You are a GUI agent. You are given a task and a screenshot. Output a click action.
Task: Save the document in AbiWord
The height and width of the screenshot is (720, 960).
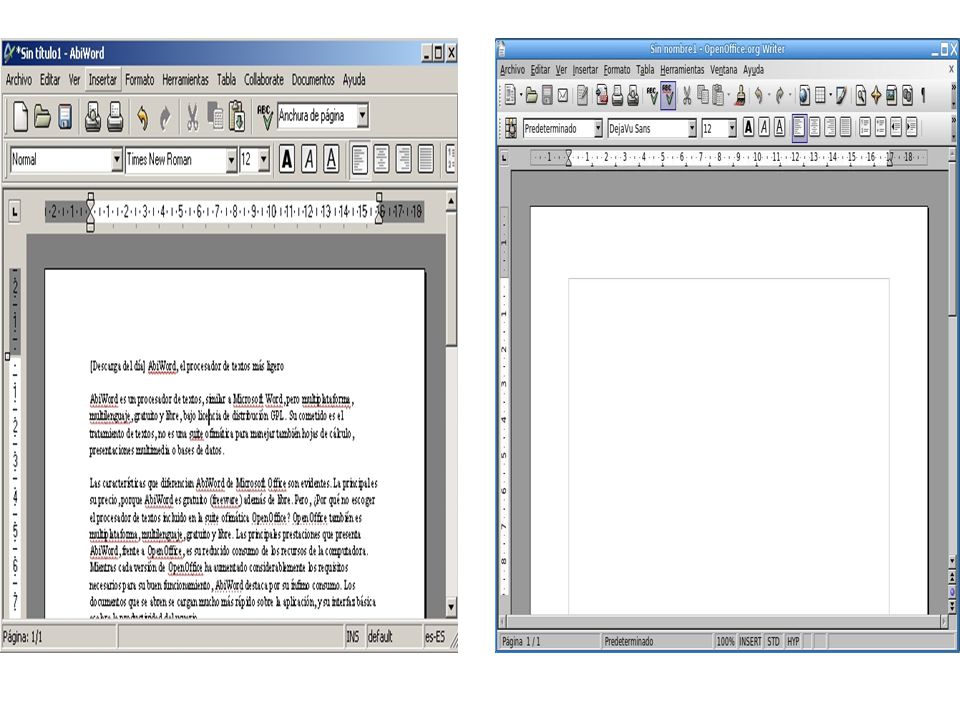65,116
